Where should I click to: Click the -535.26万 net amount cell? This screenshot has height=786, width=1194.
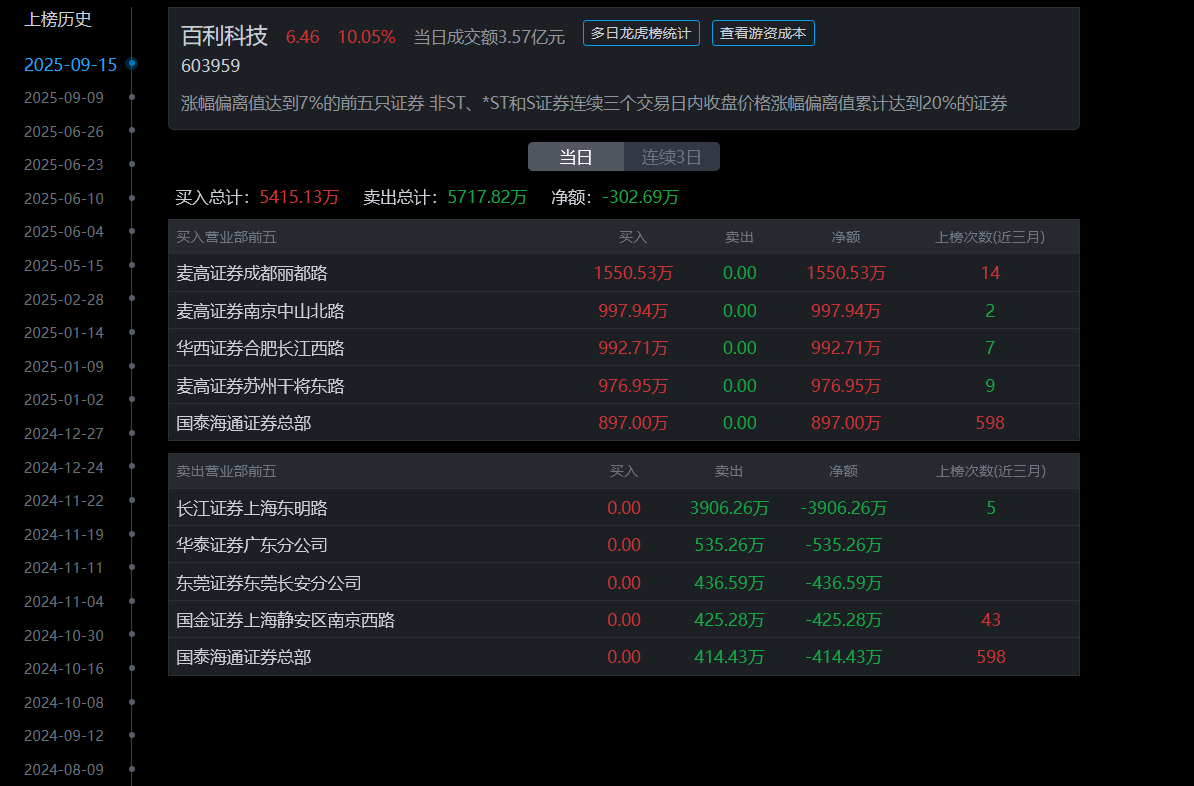click(844, 545)
